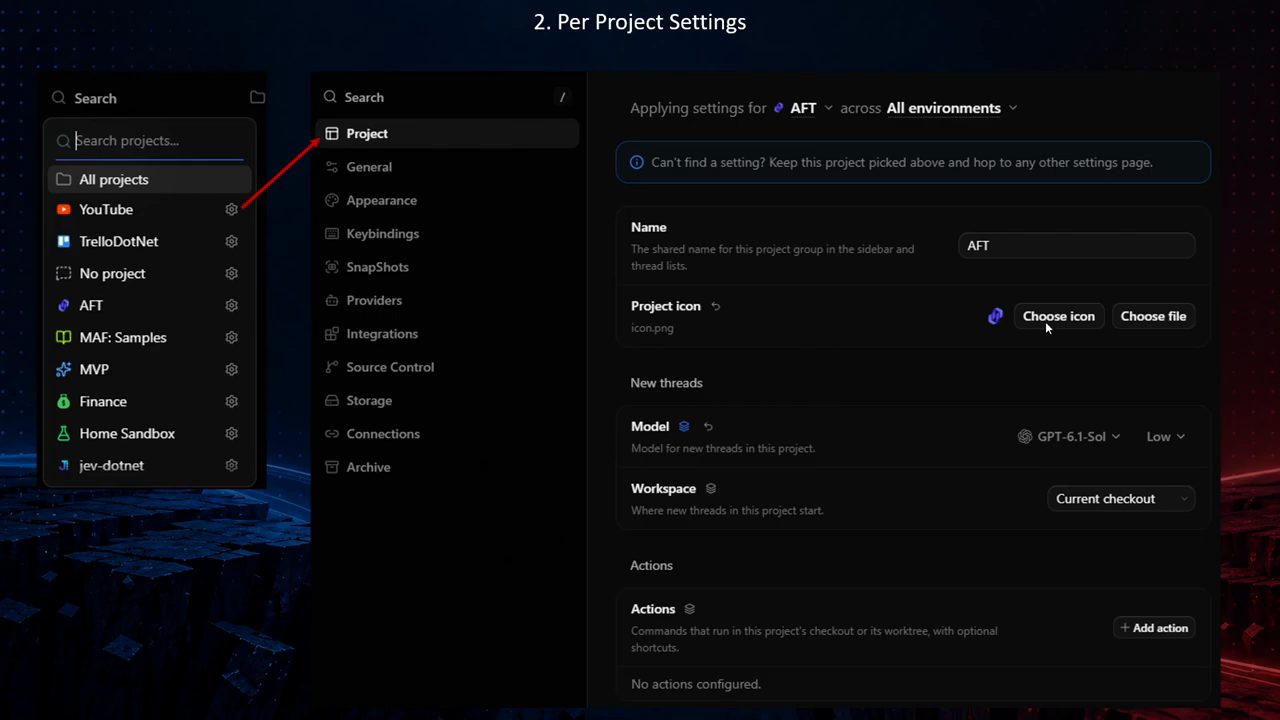Screen dimensions: 1280x720
Task: Click the Add action button
Action: (x=1154, y=628)
